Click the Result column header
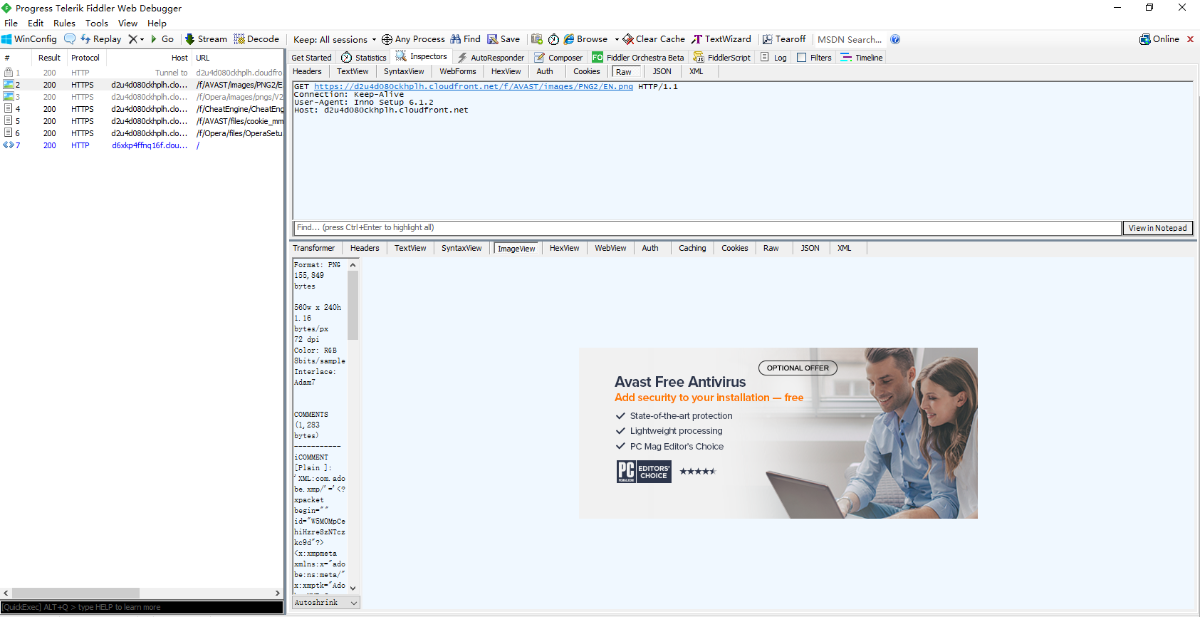The height and width of the screenshot is (617, 1200). 49,58
